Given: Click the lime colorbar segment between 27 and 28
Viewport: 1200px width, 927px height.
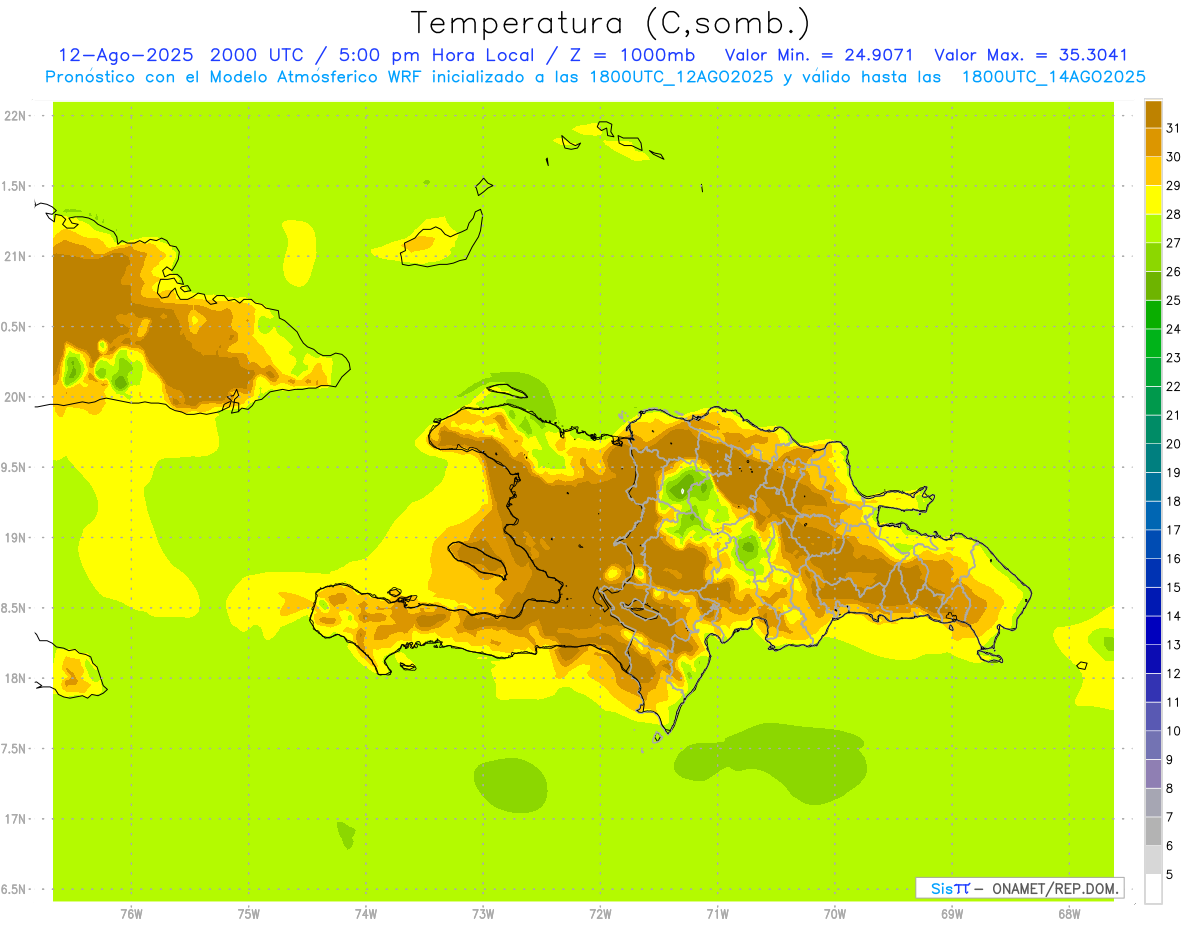Looking at the screenshot, I should [x=1153, y=228].
